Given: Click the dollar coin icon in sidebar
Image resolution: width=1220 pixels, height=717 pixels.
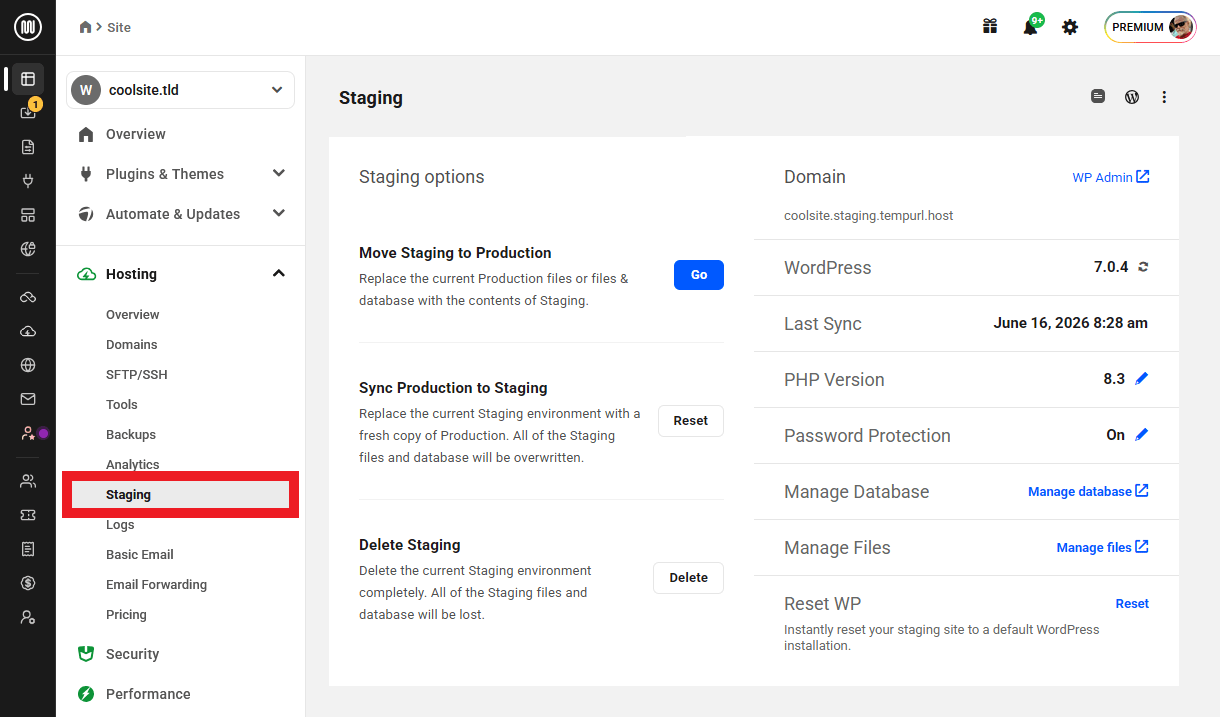Looking at the screenshot, I should tap(28, 583).
